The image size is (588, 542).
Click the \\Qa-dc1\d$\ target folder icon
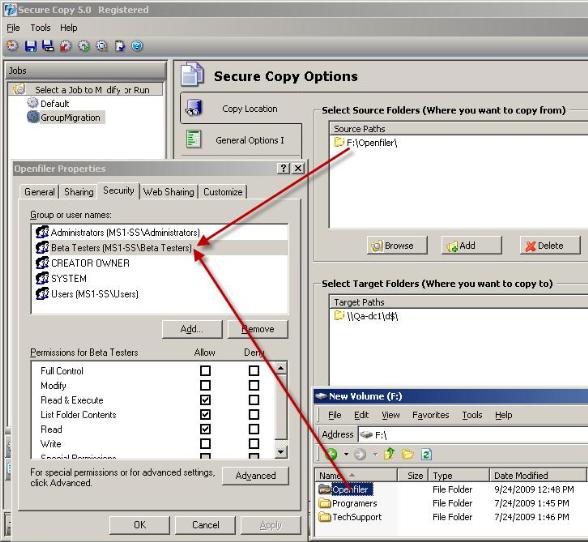pos(339,315)
